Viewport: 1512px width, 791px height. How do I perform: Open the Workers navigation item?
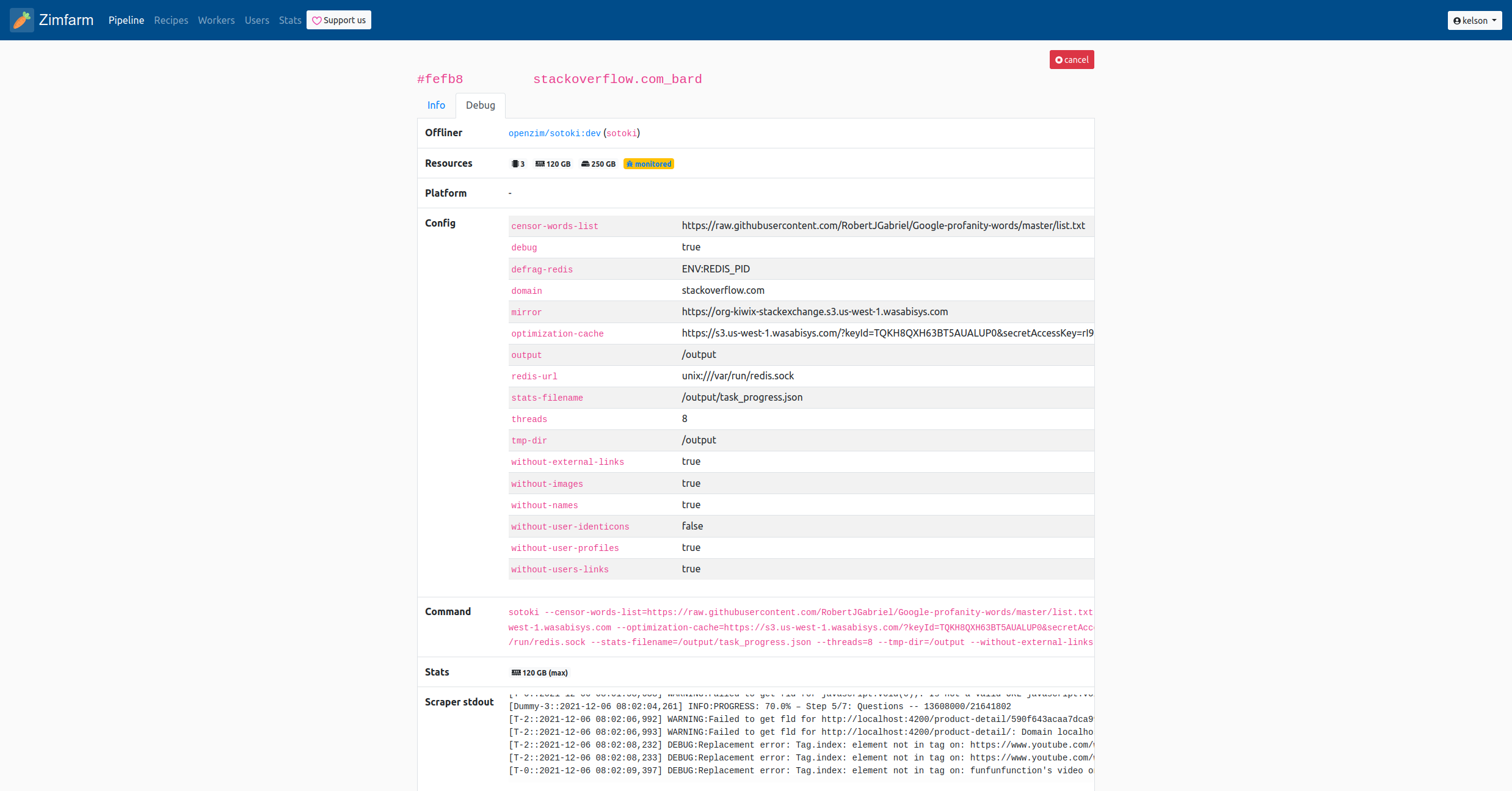[216, 20]
